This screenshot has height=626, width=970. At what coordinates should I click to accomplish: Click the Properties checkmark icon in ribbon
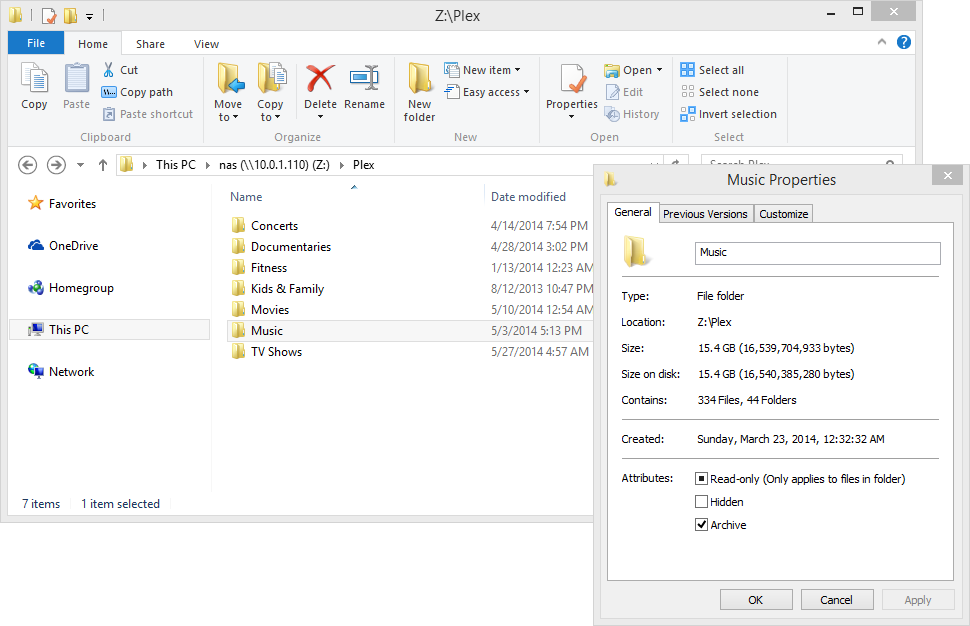pyautogui.click(x=572, y=79)
